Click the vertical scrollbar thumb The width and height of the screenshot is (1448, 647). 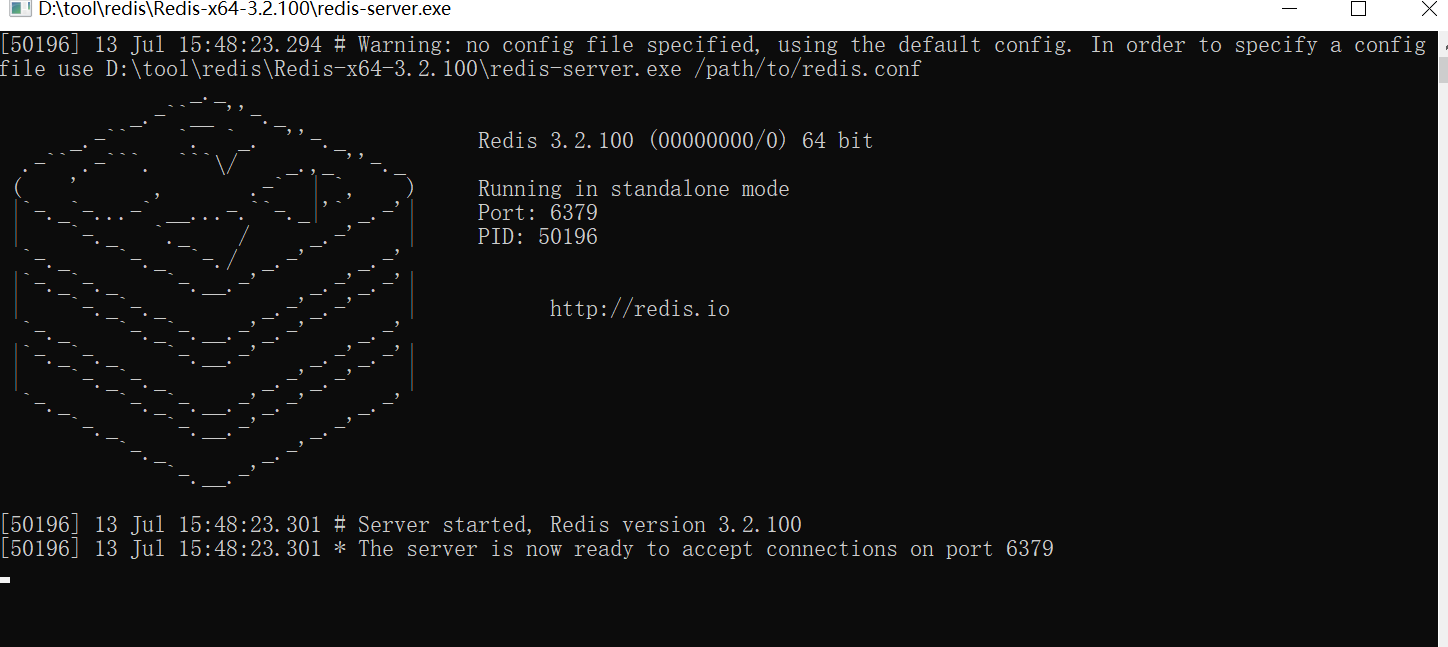click(x=1443, y=70)
